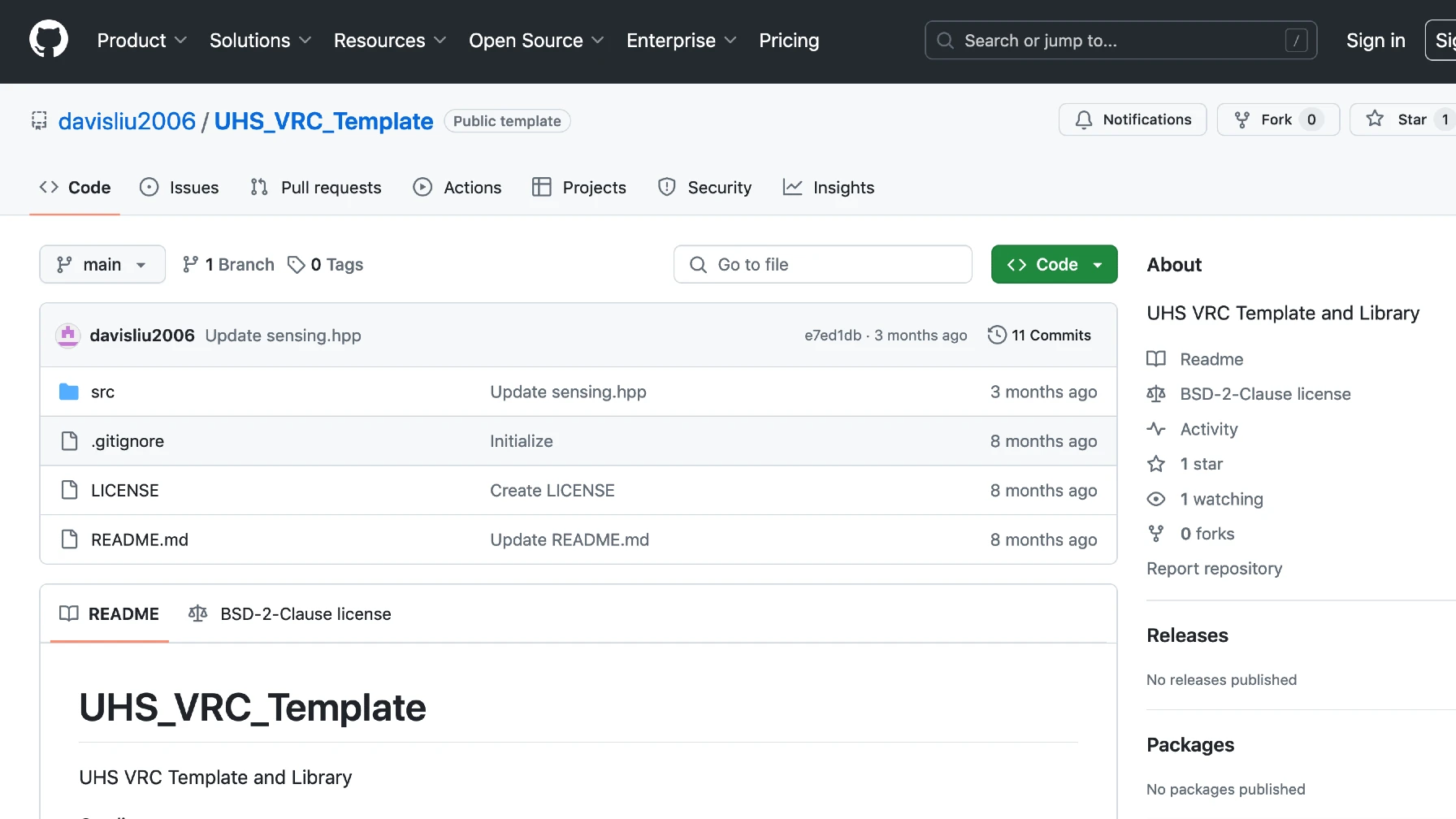
Task: Open the Update README.md commit message
Action: (x=570, y=539)
